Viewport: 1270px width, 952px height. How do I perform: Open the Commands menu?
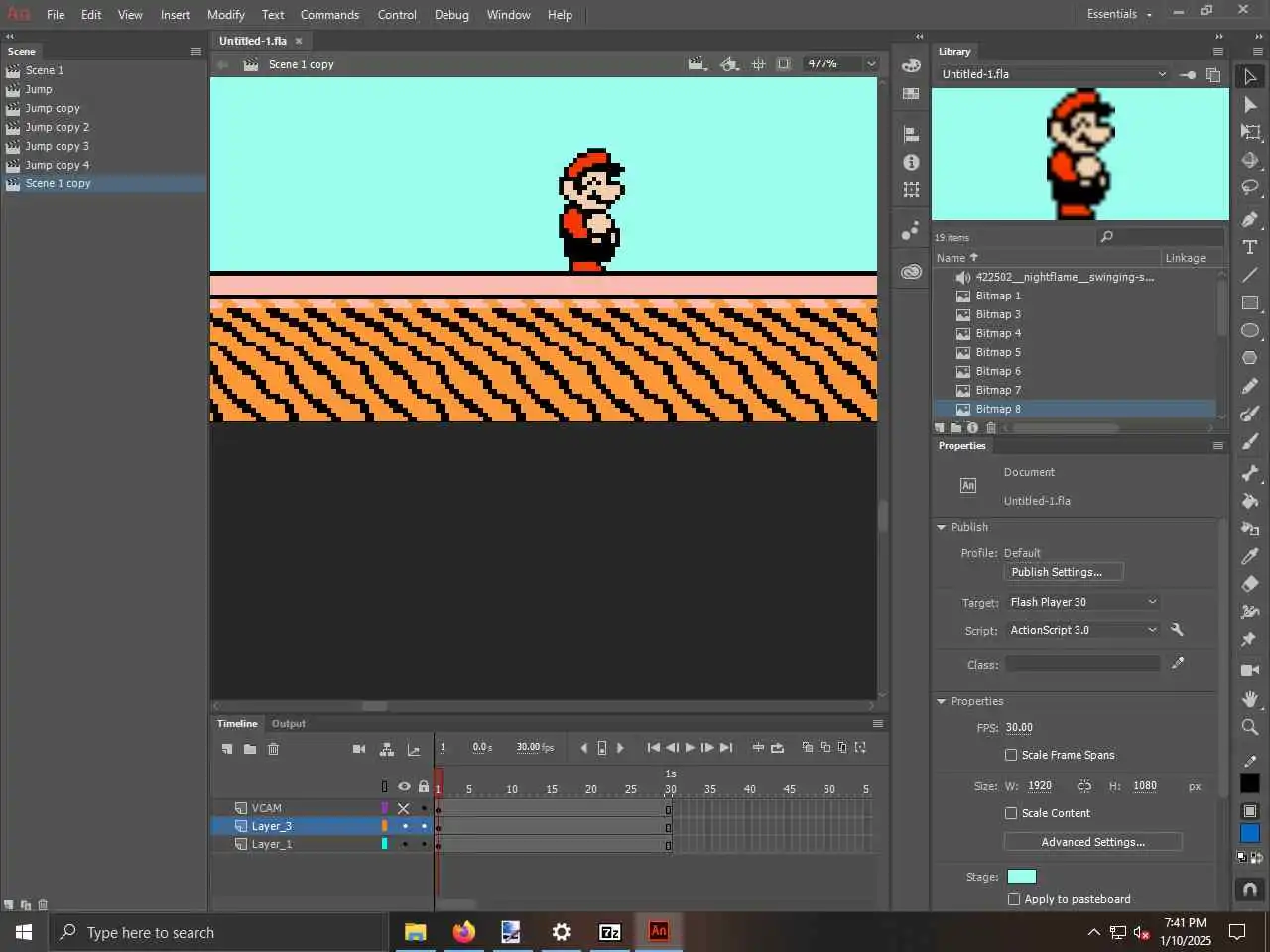(x=329, y=15)
